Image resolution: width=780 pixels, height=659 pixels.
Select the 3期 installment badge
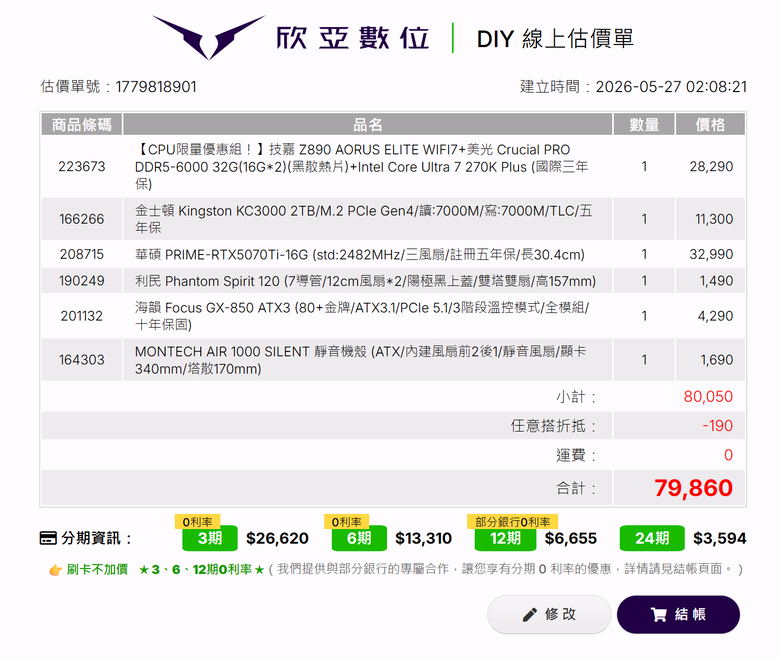(x=210, y=538)
